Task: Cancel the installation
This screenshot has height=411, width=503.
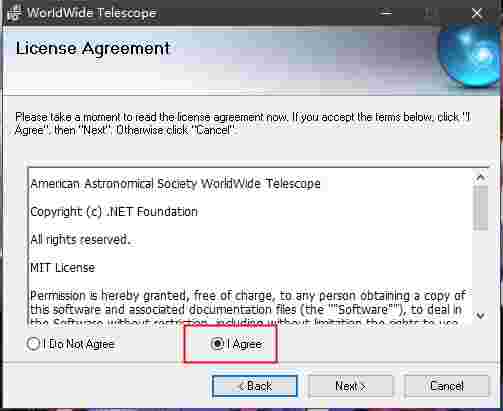Action: [x=447, y=386]
